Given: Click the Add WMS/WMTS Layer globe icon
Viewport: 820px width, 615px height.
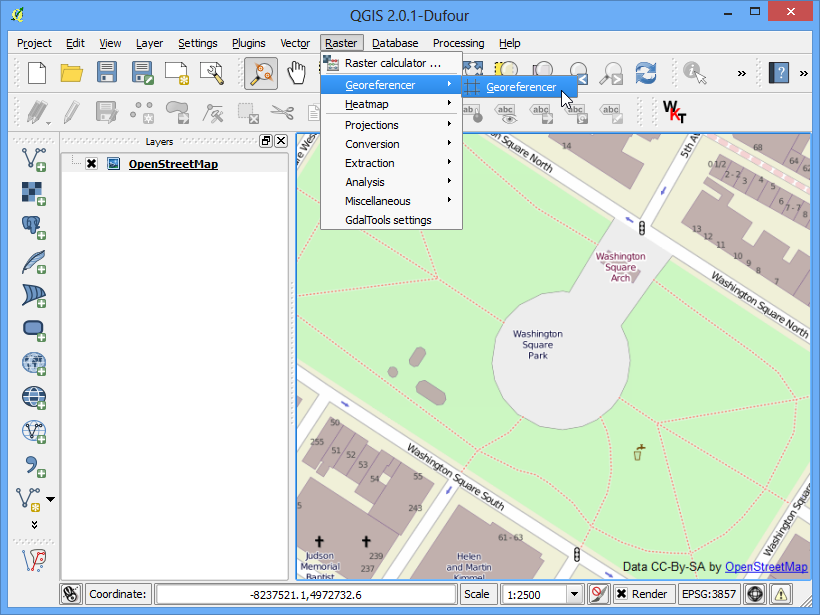Looking at the screenshot, I should [33, 363].
